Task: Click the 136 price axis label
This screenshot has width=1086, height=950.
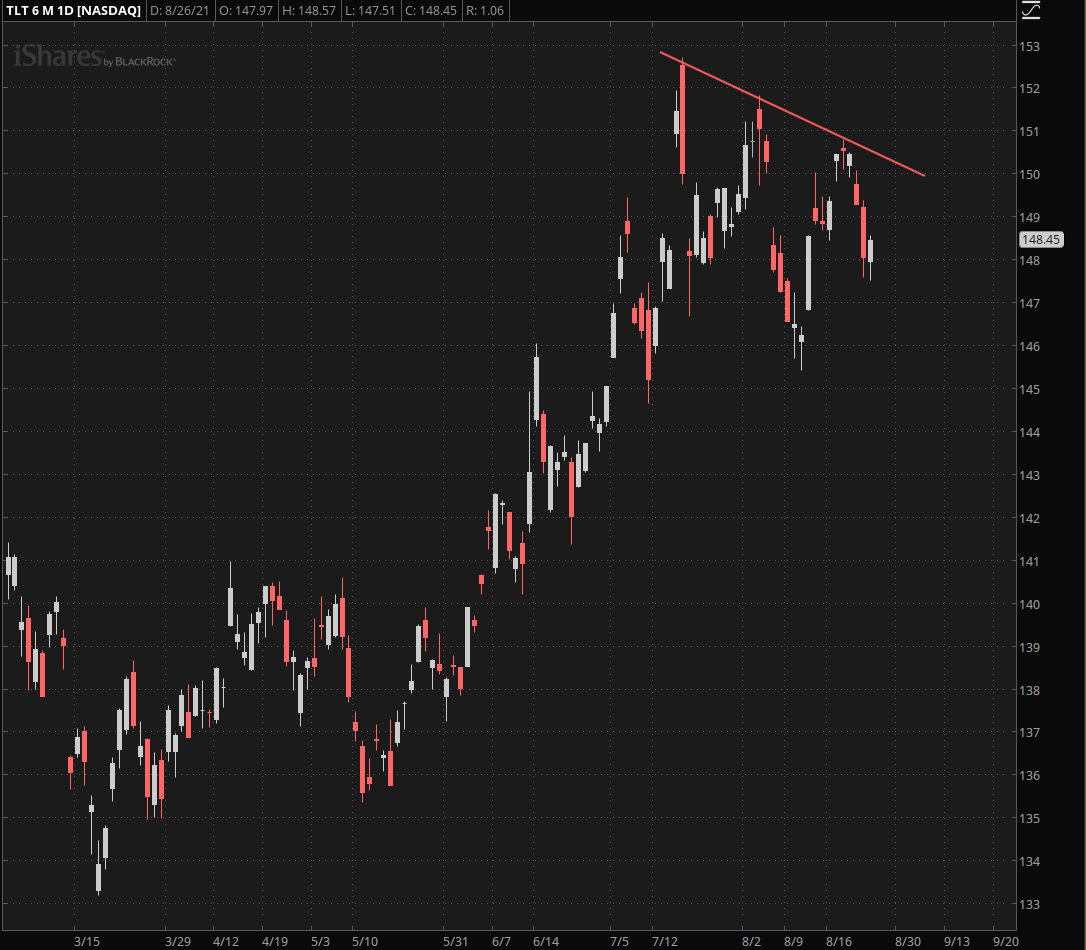Action: coord(1030,775)
